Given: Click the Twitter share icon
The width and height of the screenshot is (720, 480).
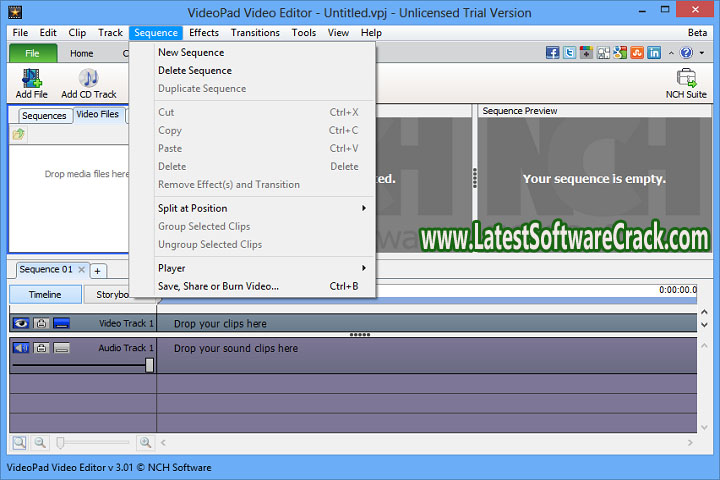Looking at the screenshot, I should point(569,53).
